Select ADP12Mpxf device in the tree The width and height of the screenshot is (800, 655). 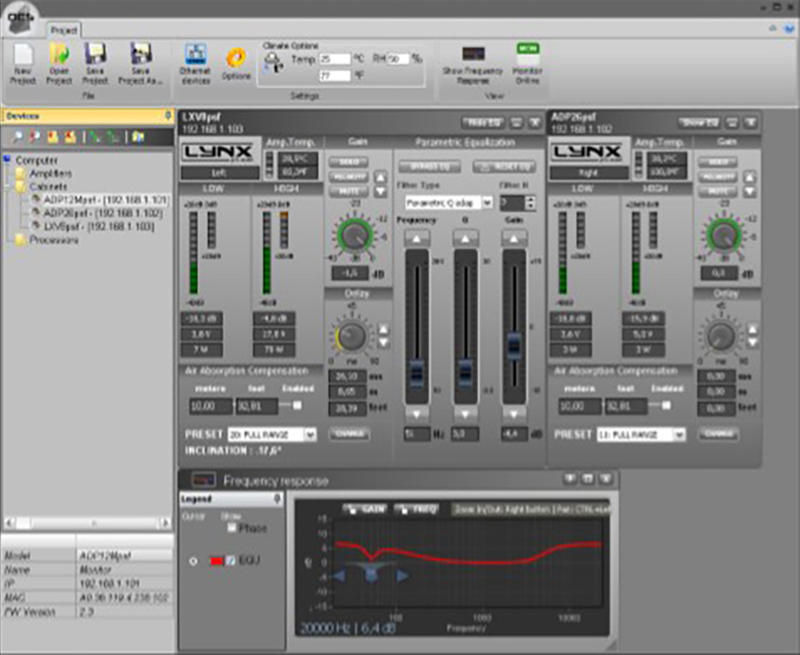(x=100, y=200)
